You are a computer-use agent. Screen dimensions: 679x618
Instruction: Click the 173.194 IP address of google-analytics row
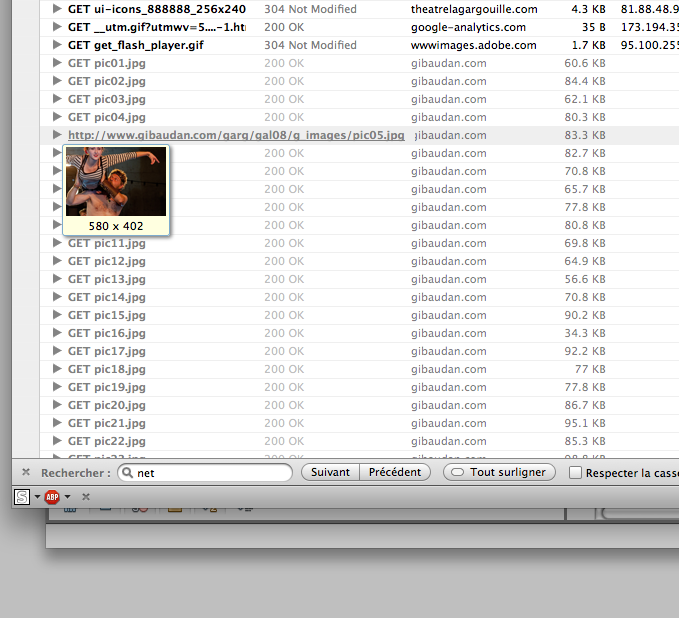[650, 27]
